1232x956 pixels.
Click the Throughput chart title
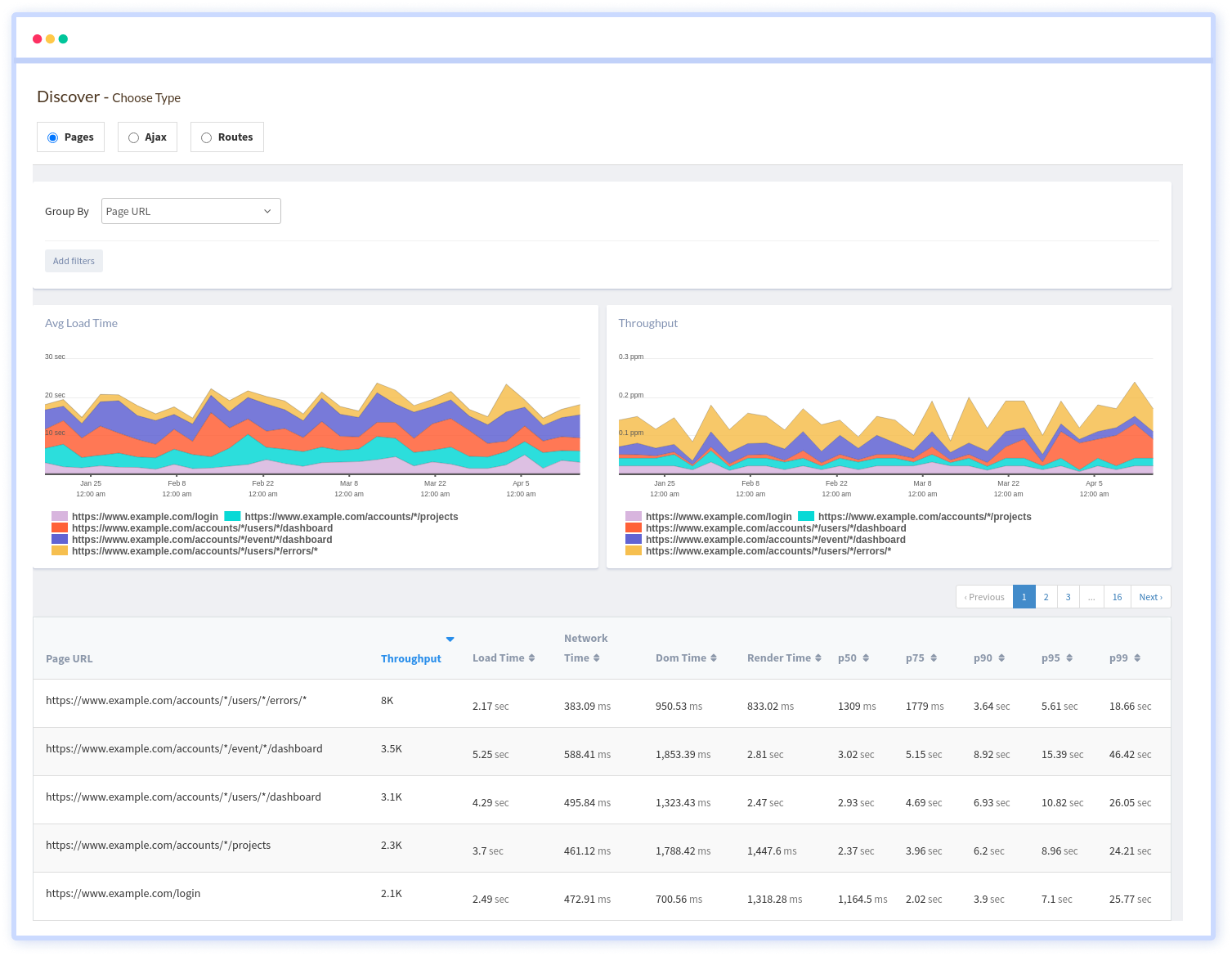pos(648,323)
